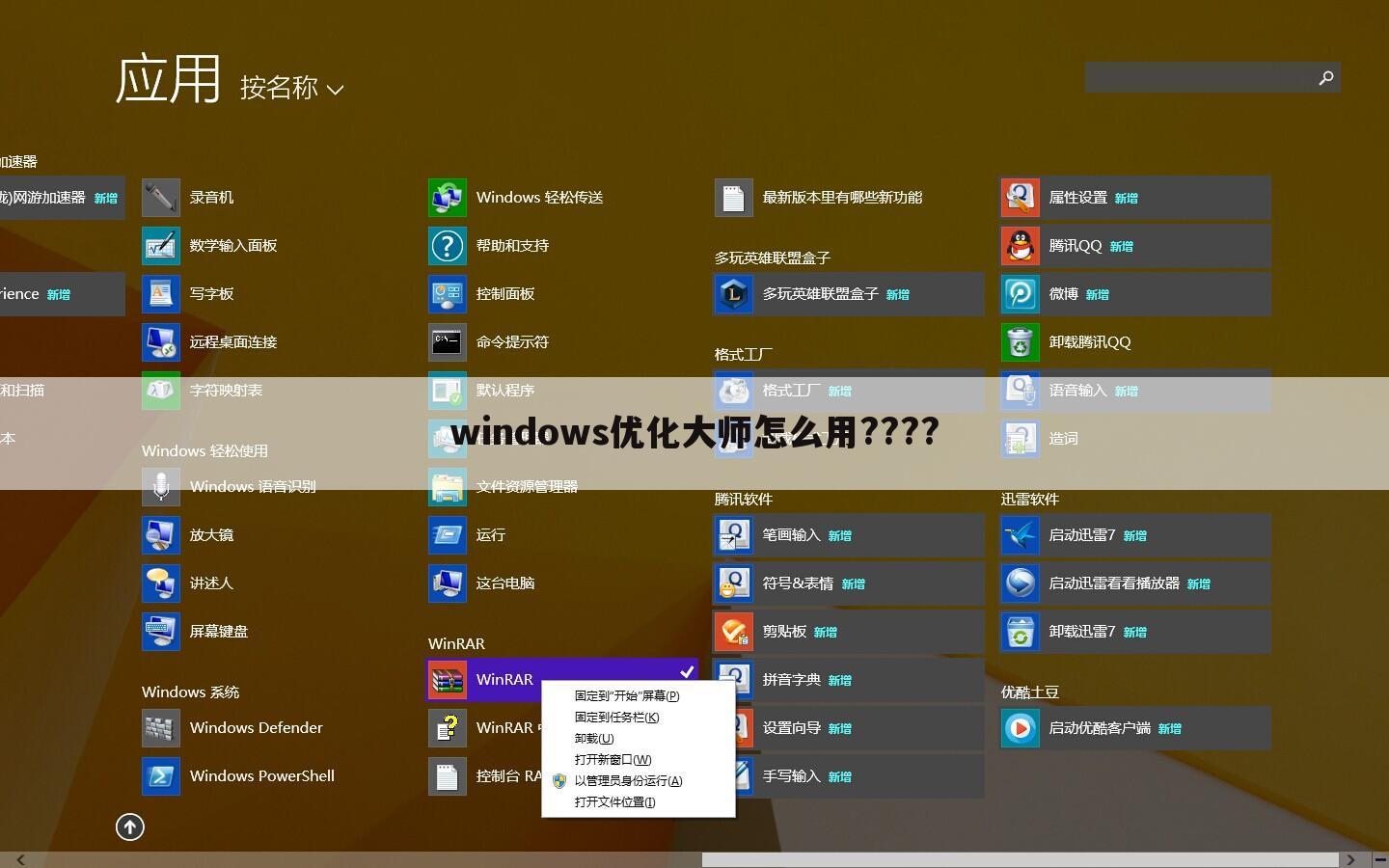
Task: Click the 造词 tile
Action: (1135, 439)
